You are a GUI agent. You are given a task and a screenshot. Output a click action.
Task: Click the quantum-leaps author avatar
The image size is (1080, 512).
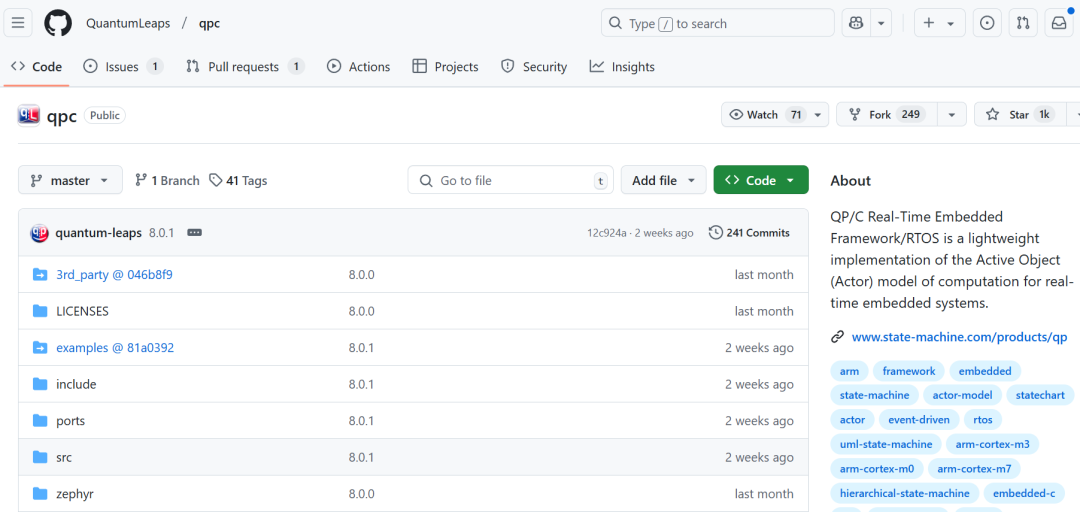pos(39,233)
